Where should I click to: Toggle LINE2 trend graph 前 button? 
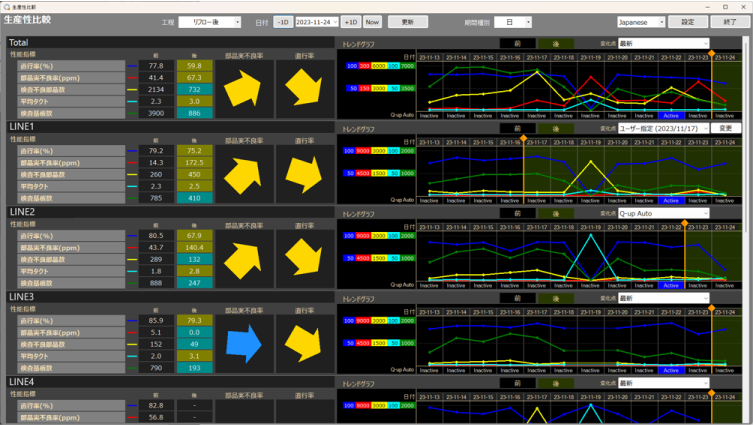tap(517, 213)
